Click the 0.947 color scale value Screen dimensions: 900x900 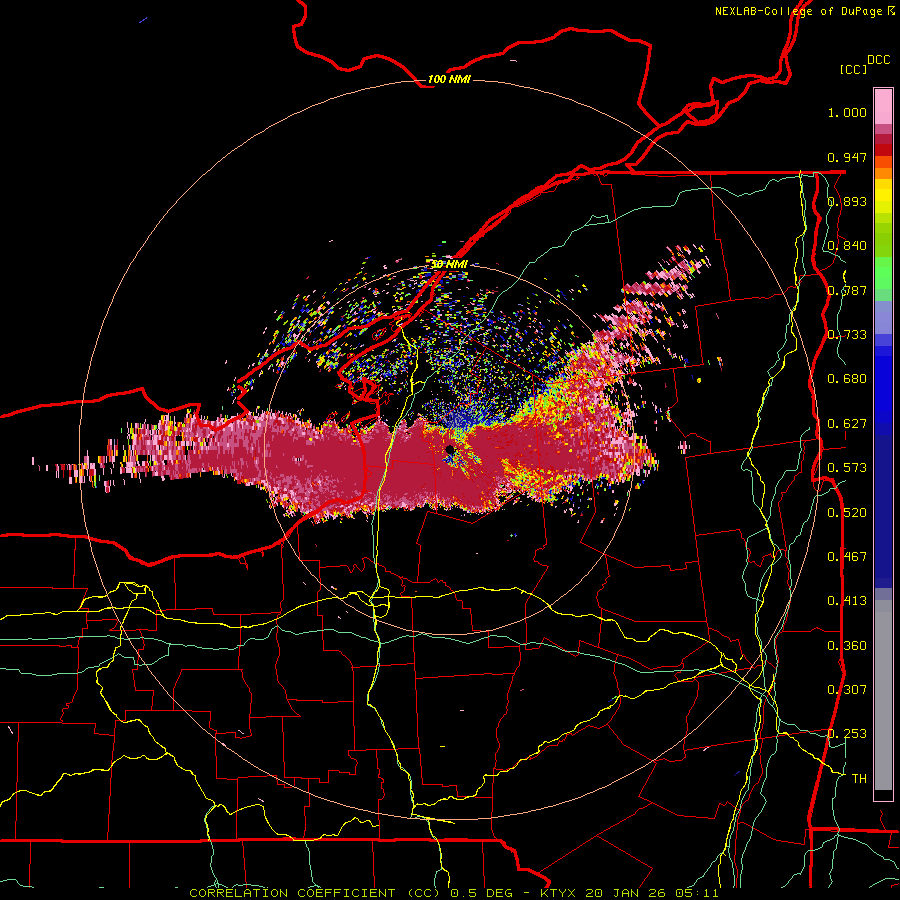click(x=847, y=157)
